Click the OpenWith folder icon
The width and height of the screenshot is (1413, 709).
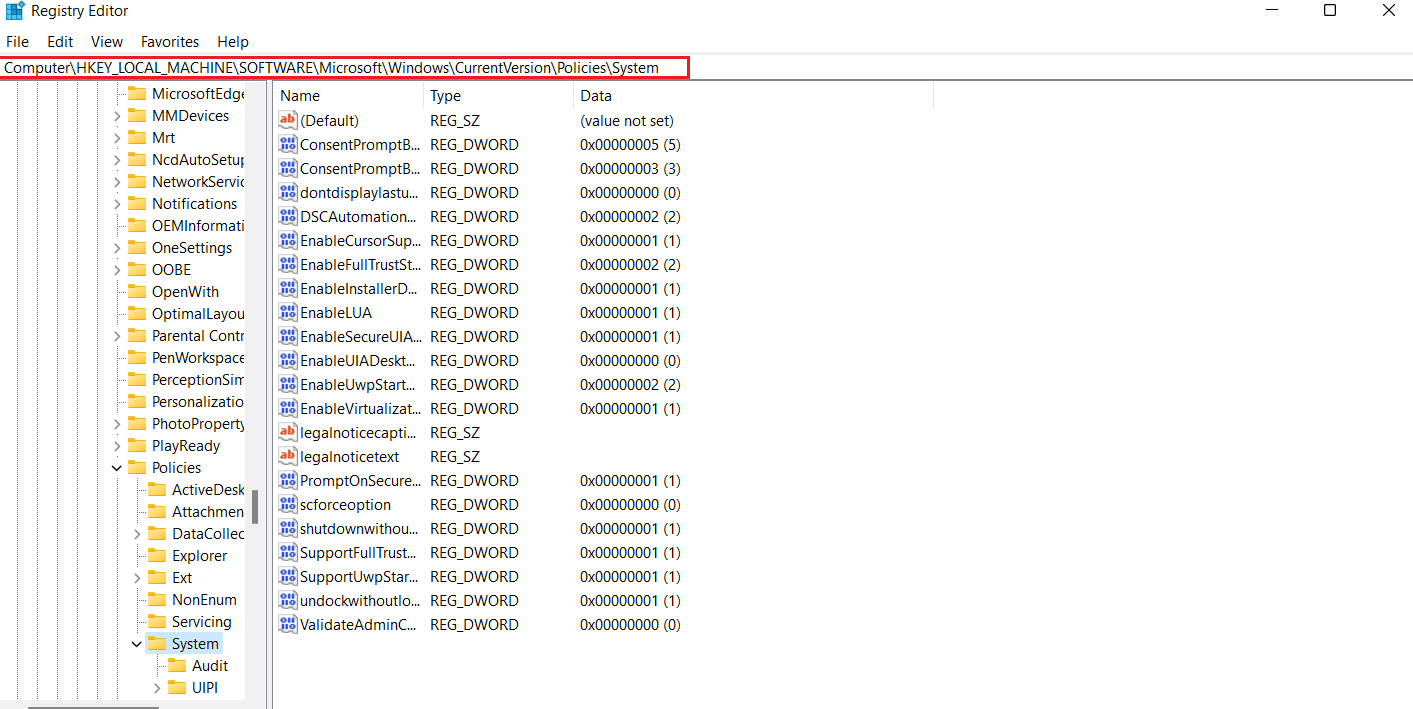coord(137,292)
